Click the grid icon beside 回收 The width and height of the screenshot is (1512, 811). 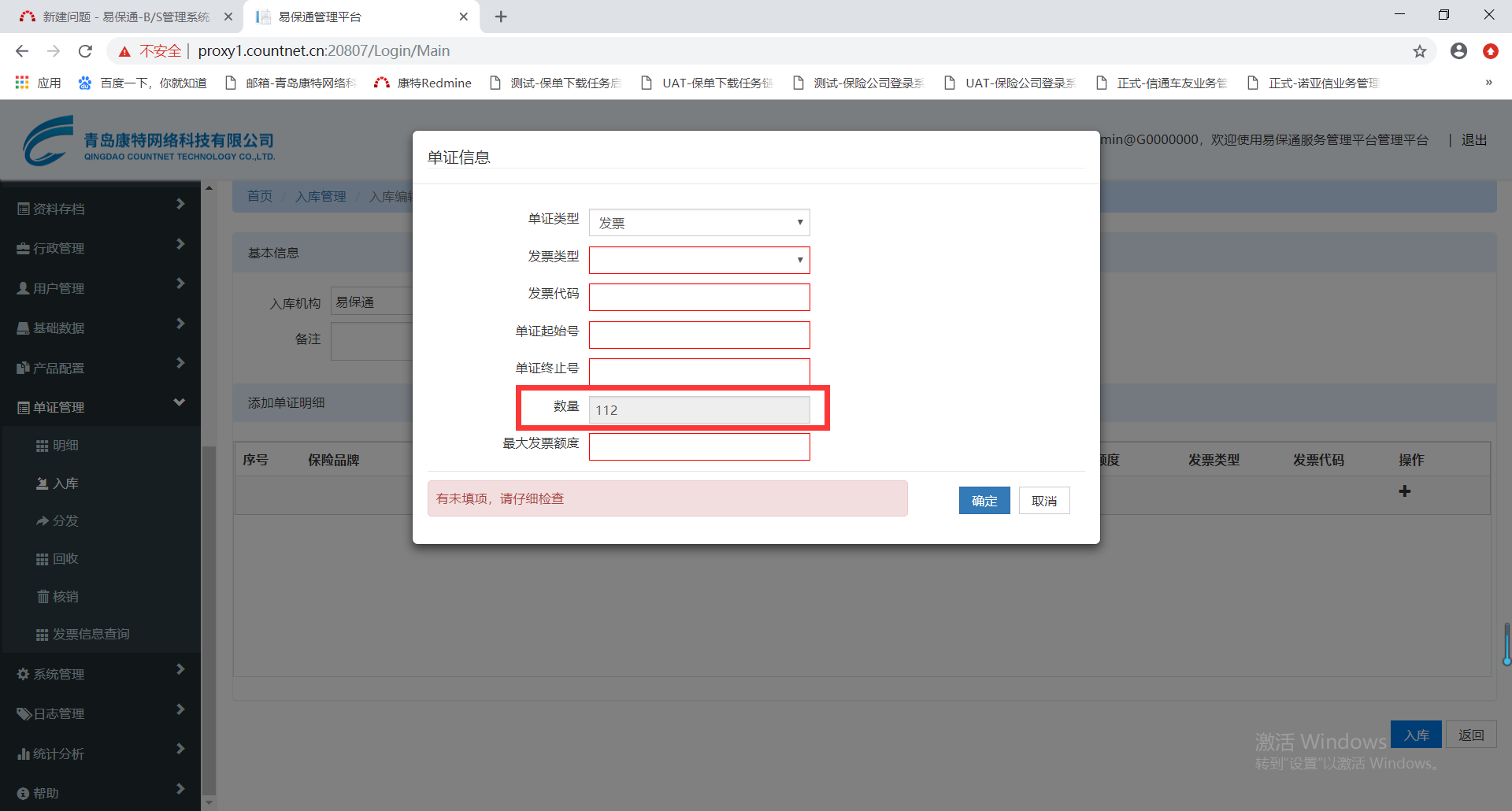[x=43, y=559]
